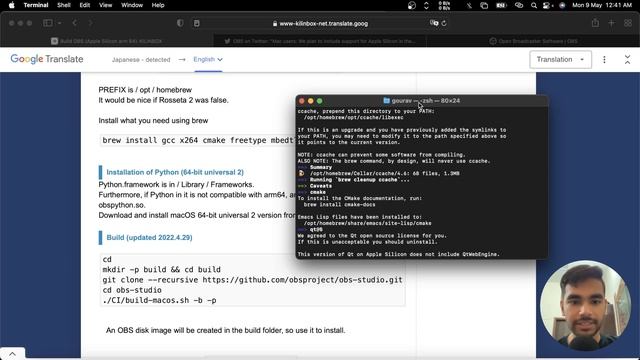
Task: Click Build (updated 2022.4.29) heading
Action: pos(149,238)
